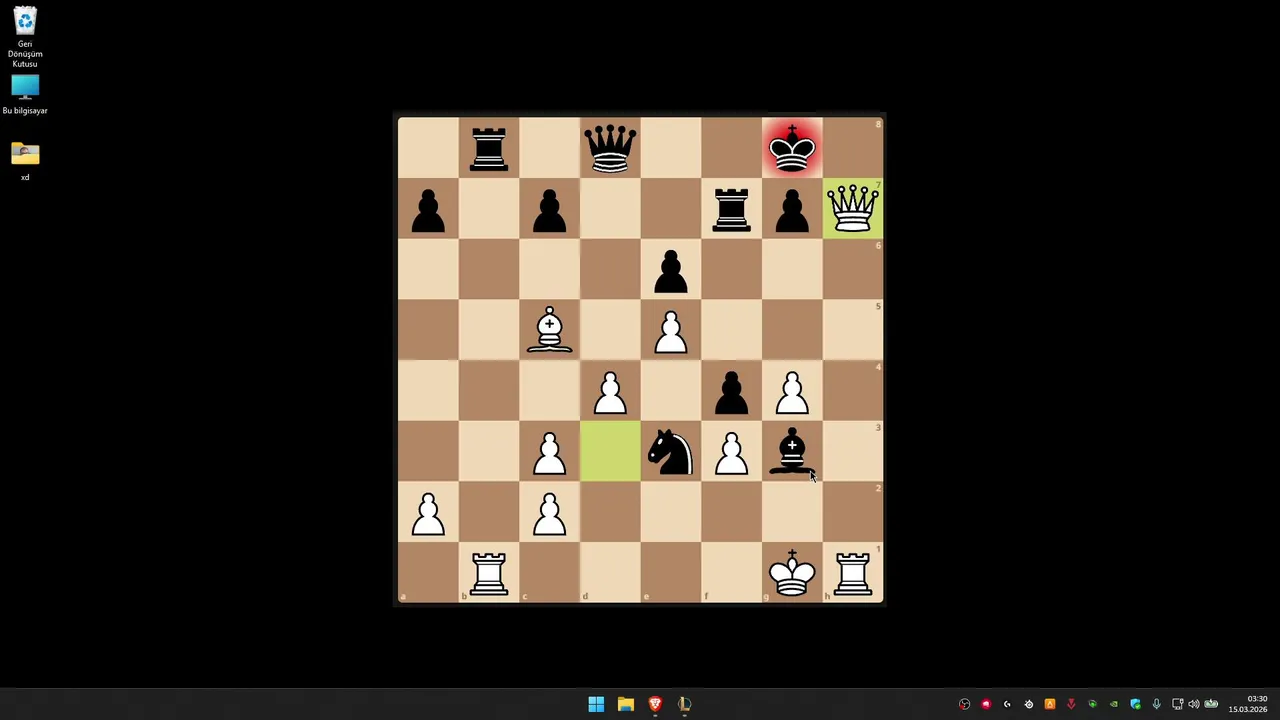Open File Explorer from the taskbar
This screenshot has width=1280, height=720.
point(626,704)
